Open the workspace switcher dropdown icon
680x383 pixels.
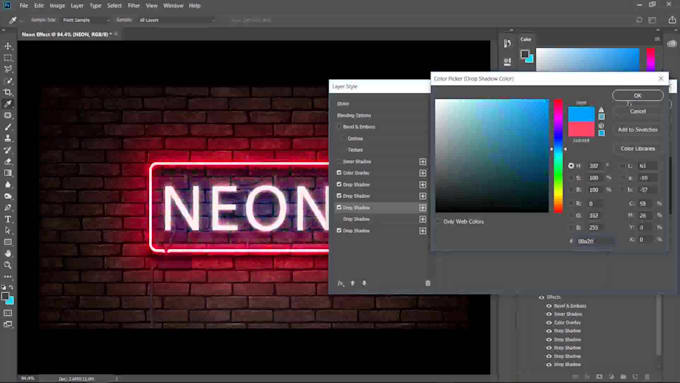coord(652,20)
